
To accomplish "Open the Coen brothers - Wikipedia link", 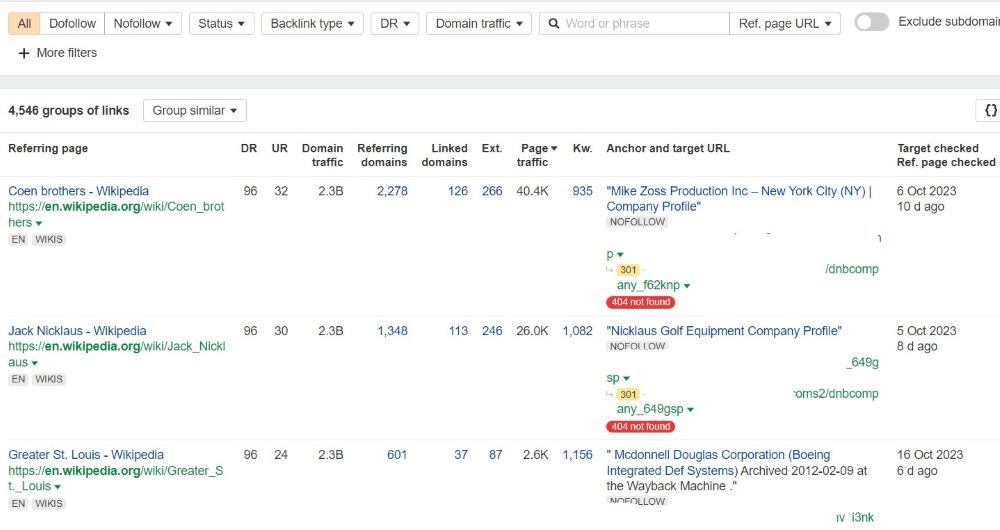I will coord(78,191).
